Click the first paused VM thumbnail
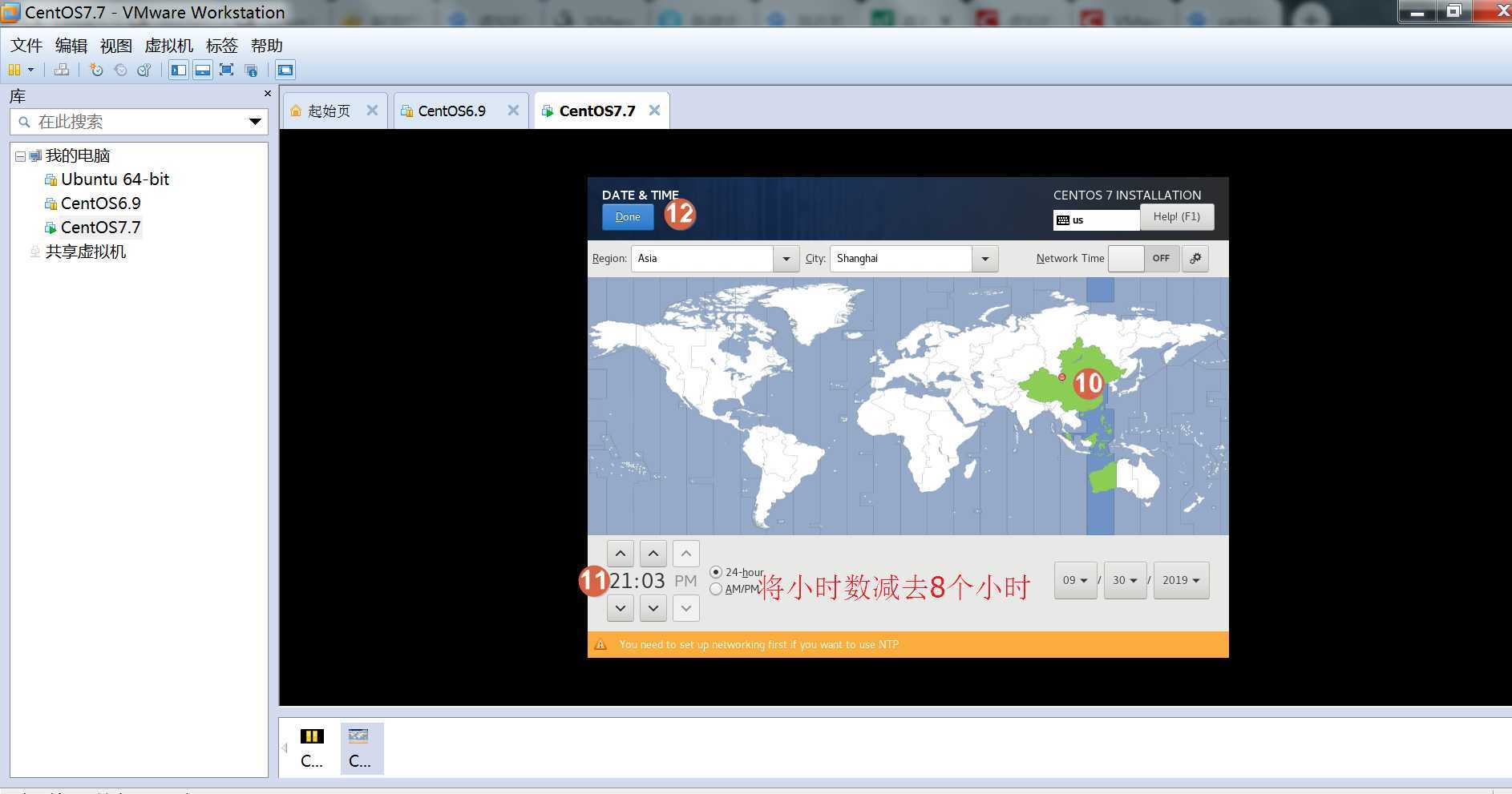This screenshot has width=1512, height=794. (x=312, y=749)
